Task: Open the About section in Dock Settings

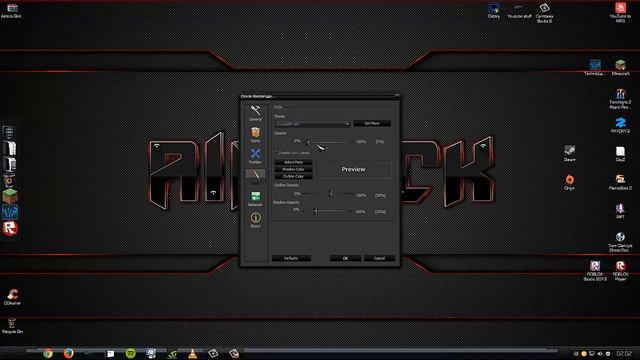Action: 256,220
